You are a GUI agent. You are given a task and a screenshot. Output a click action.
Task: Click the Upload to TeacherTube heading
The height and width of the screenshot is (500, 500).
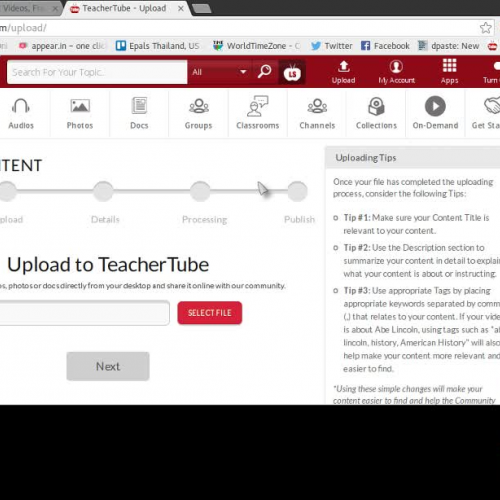108,265
